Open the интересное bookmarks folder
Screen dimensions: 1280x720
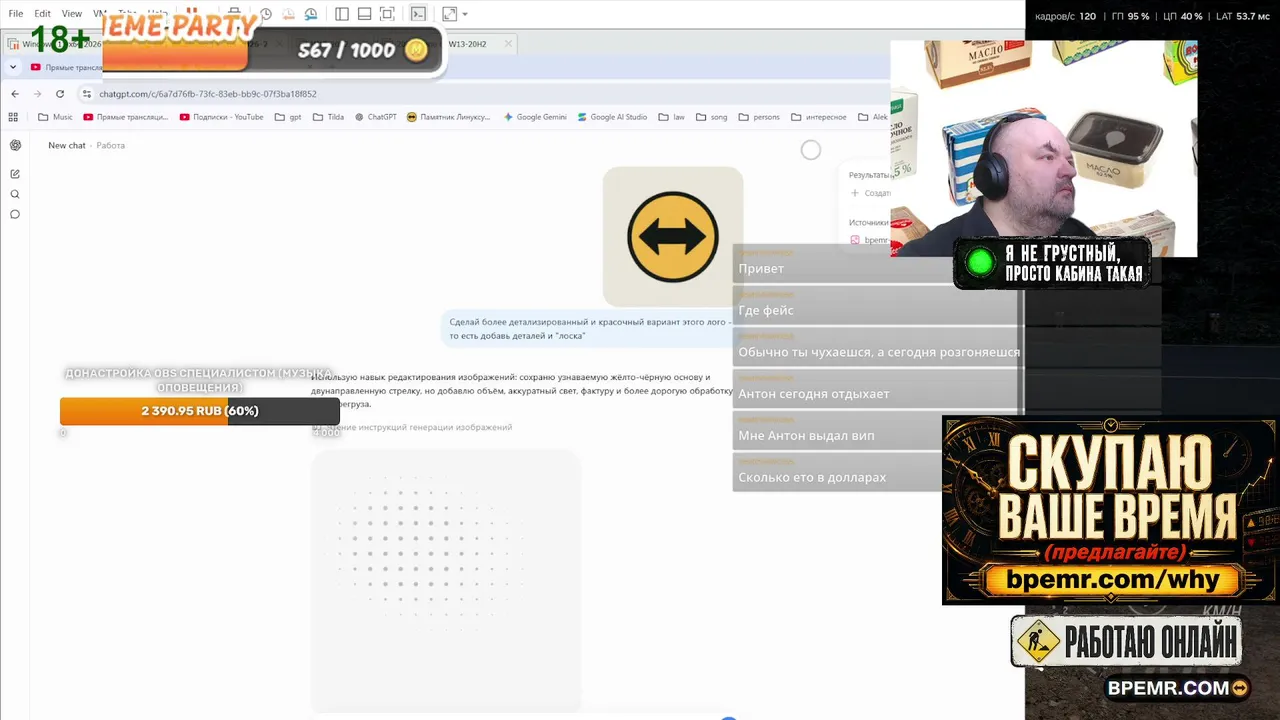pyautogui.click(x=819, y=117)
